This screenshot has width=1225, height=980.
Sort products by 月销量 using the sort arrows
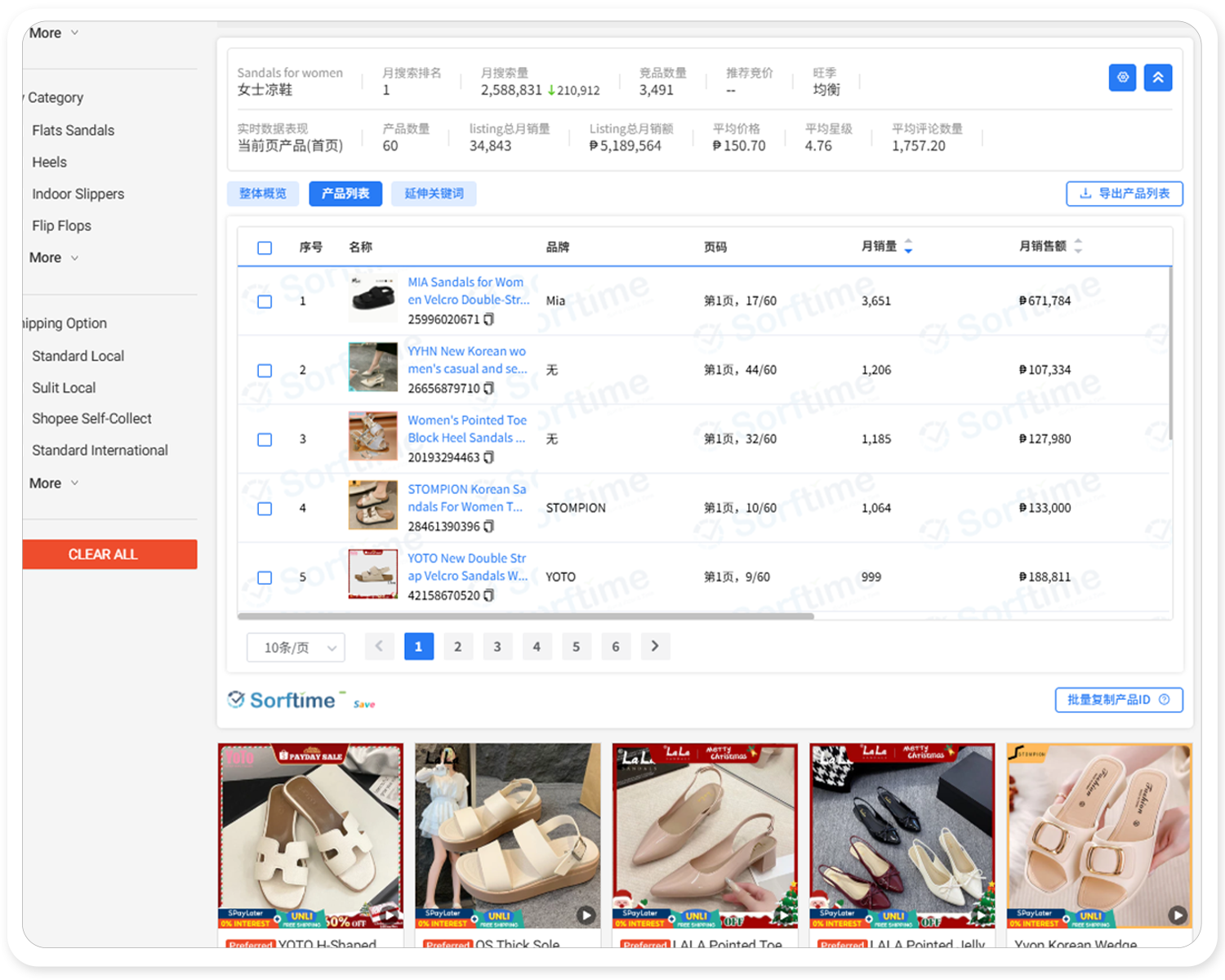(909, 246)
